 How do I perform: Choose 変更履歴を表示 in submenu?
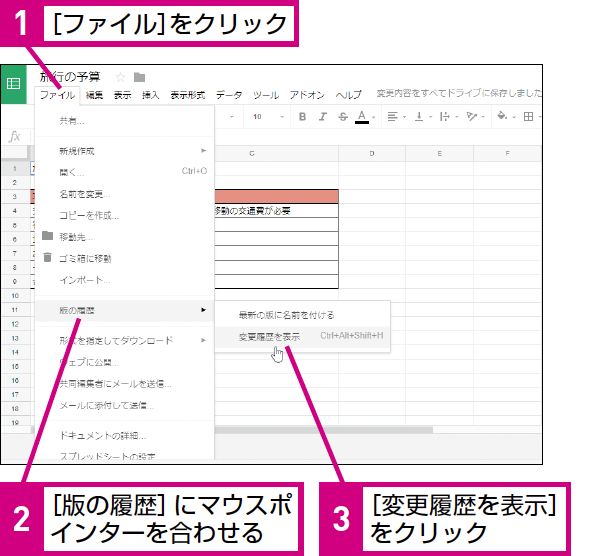[x=303, y=337]
